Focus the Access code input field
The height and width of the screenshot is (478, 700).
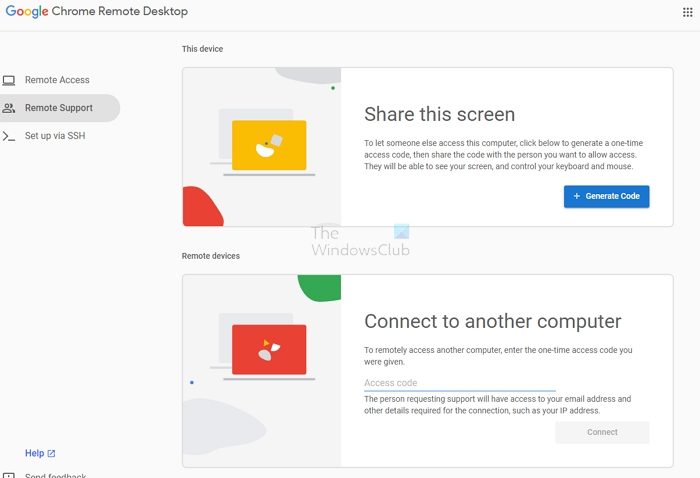459,383
